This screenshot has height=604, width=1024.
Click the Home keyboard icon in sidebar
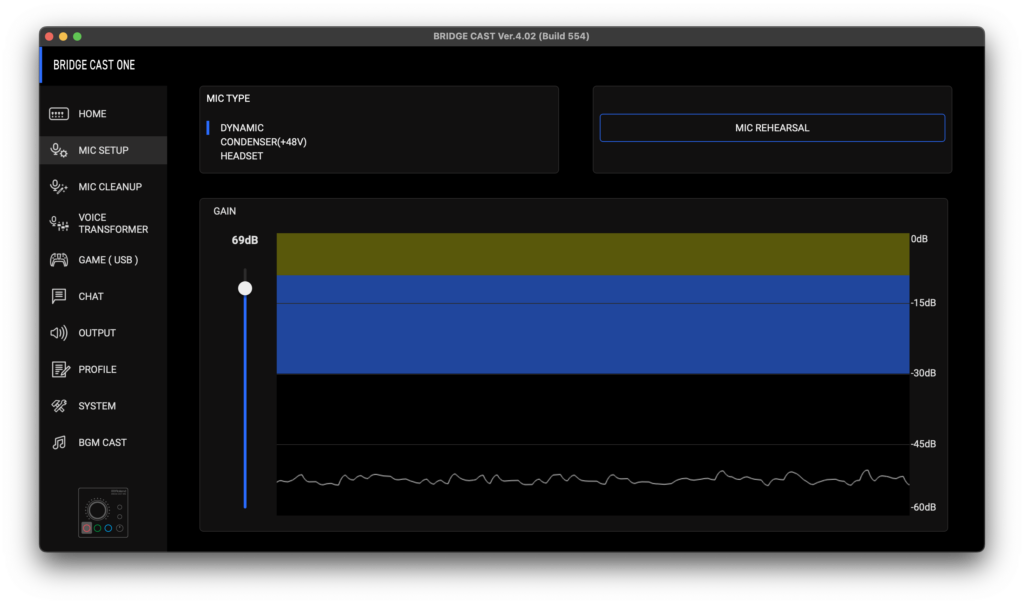point(59,114)
